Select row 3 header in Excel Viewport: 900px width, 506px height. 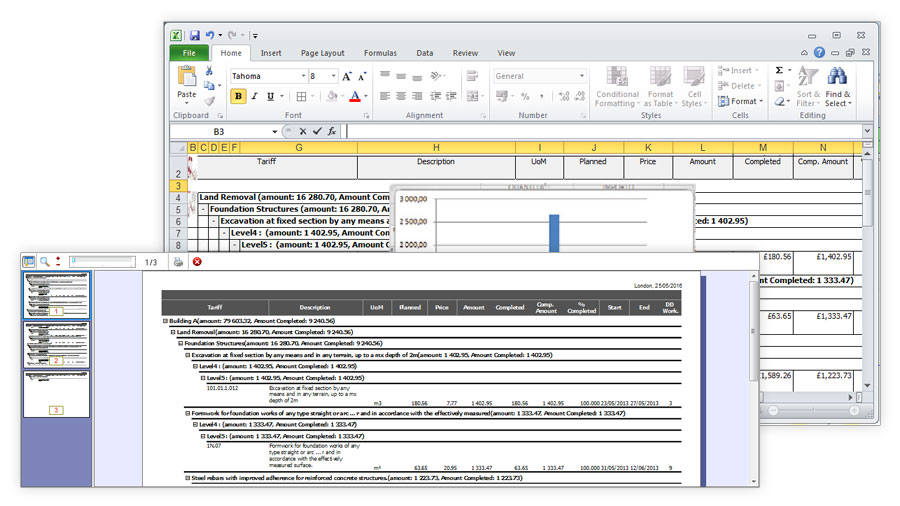tap(178, 186)
